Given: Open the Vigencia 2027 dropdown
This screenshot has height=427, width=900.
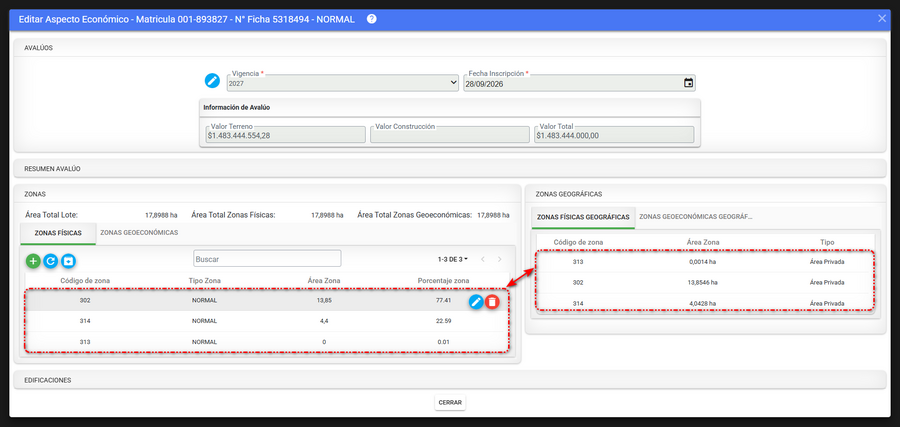Looking at the screenshot, I should (x=342, y=83).
